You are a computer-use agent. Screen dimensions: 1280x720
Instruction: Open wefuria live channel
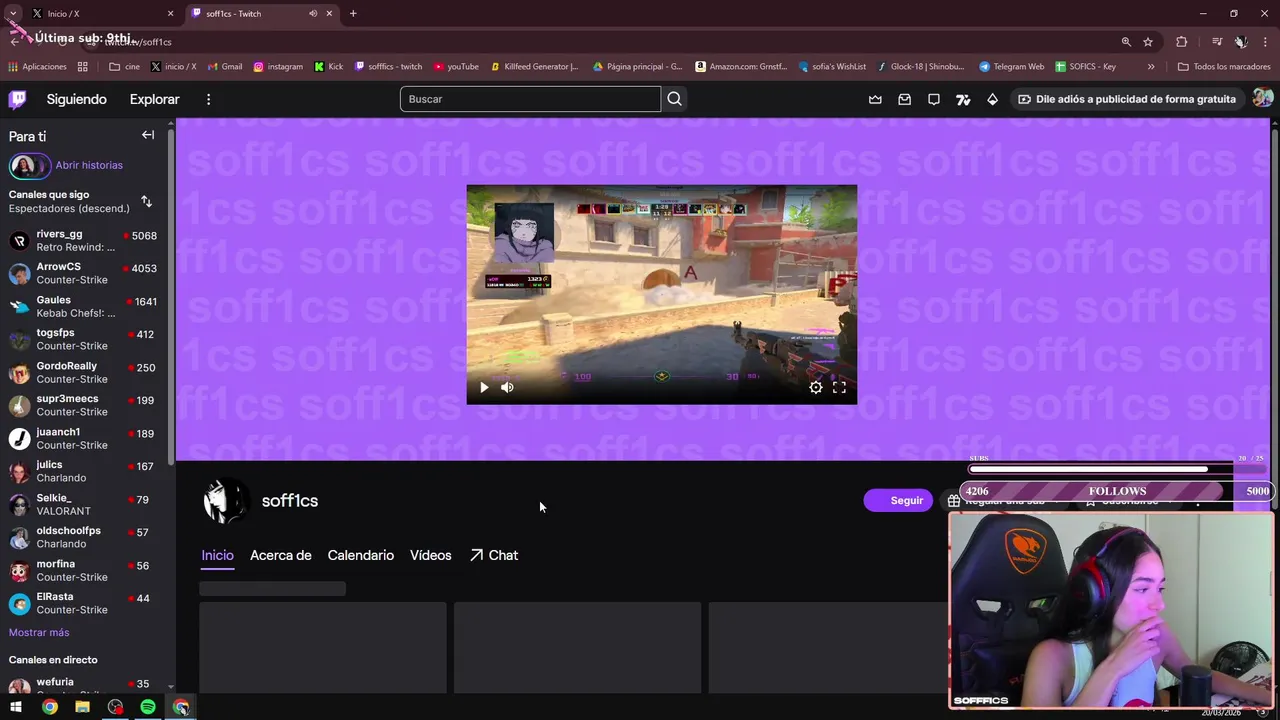click(x=84, y=684)
